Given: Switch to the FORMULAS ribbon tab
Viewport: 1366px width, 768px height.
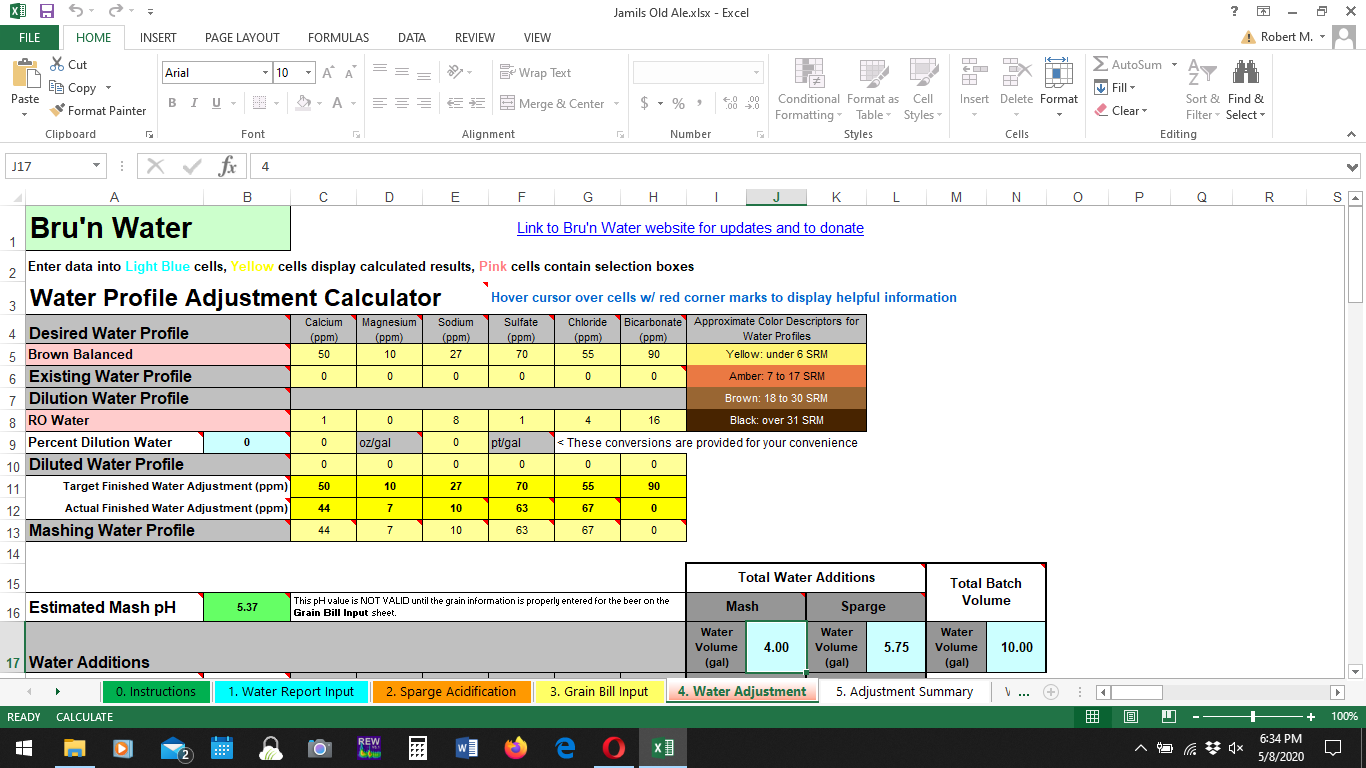Looking at the screenshot, I should click(338, 37).
